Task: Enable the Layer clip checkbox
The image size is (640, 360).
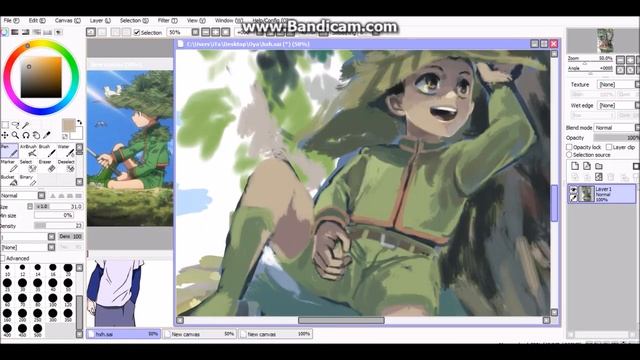Action: 609,147
